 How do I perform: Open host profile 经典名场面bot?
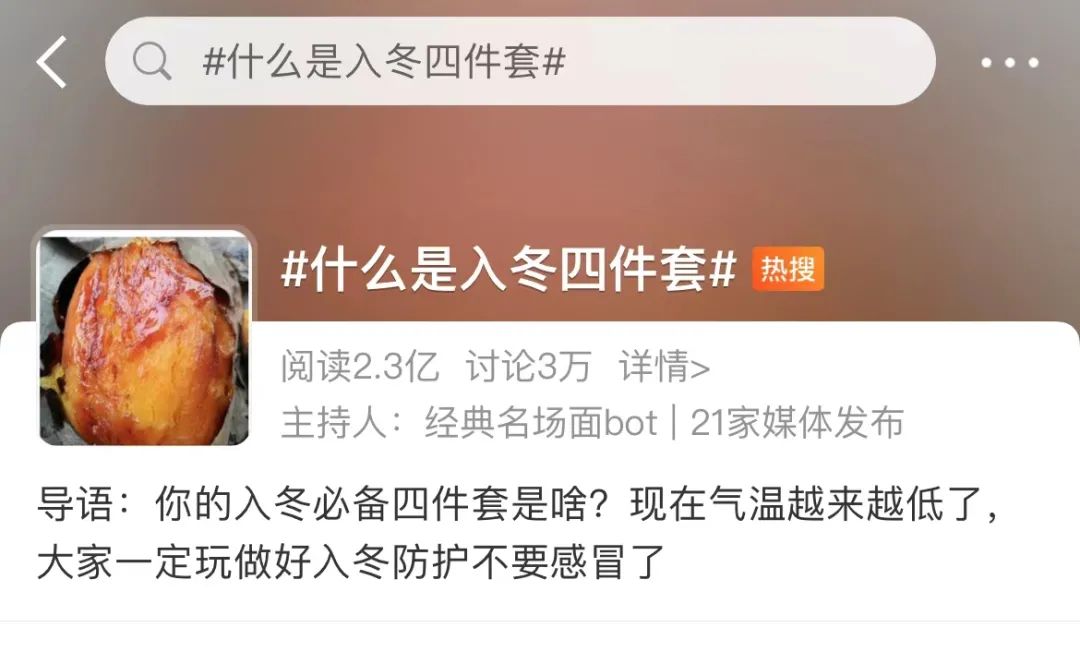pos(541,422)
